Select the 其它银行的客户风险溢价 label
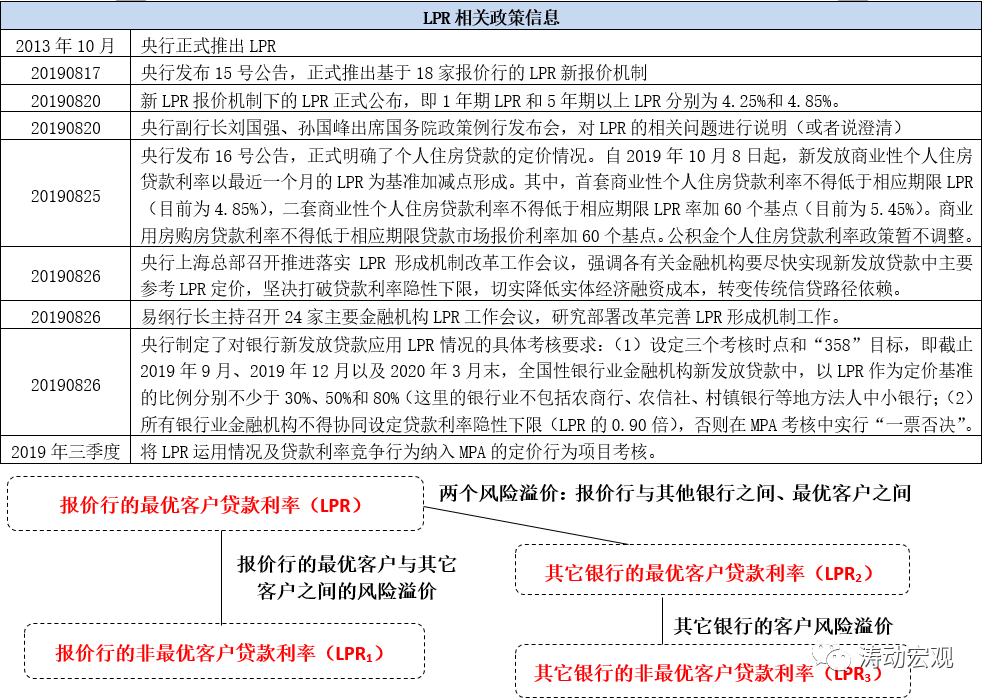The width and height of the screenshot is (985, 700). click(x=782, y=626)
